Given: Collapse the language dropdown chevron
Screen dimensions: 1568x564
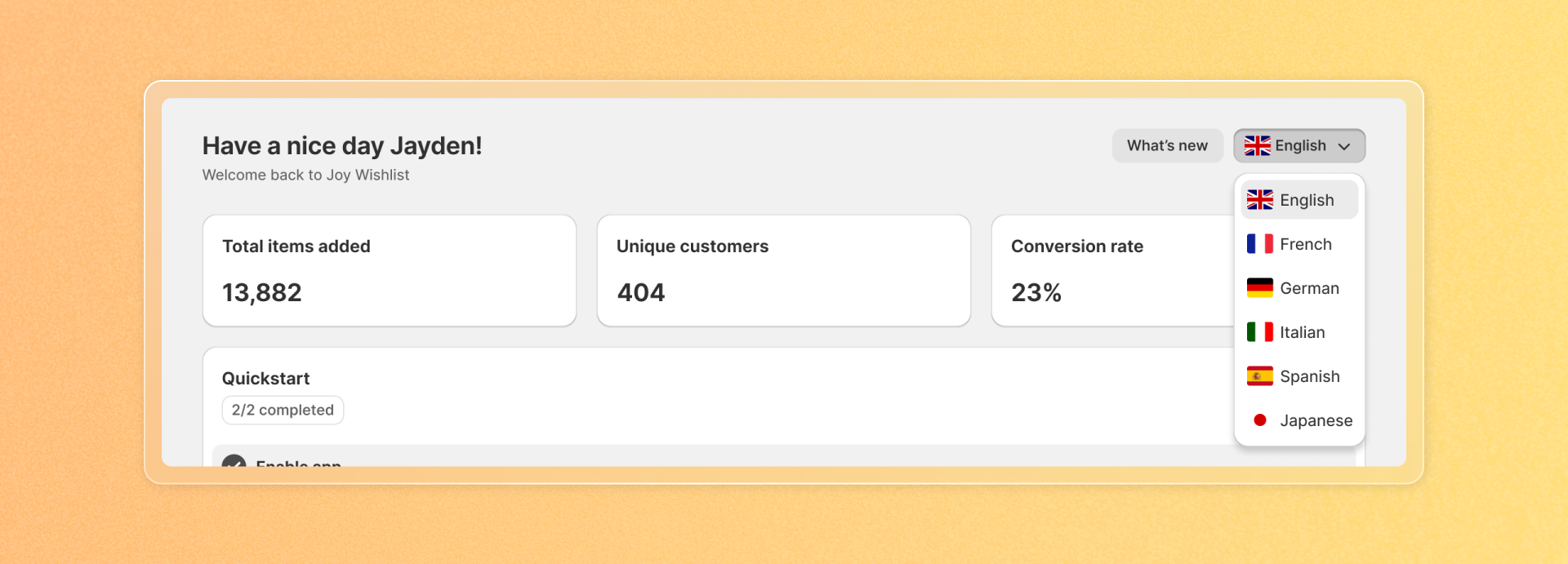Looking at the screenshot, I should [x=1344, y=147].
